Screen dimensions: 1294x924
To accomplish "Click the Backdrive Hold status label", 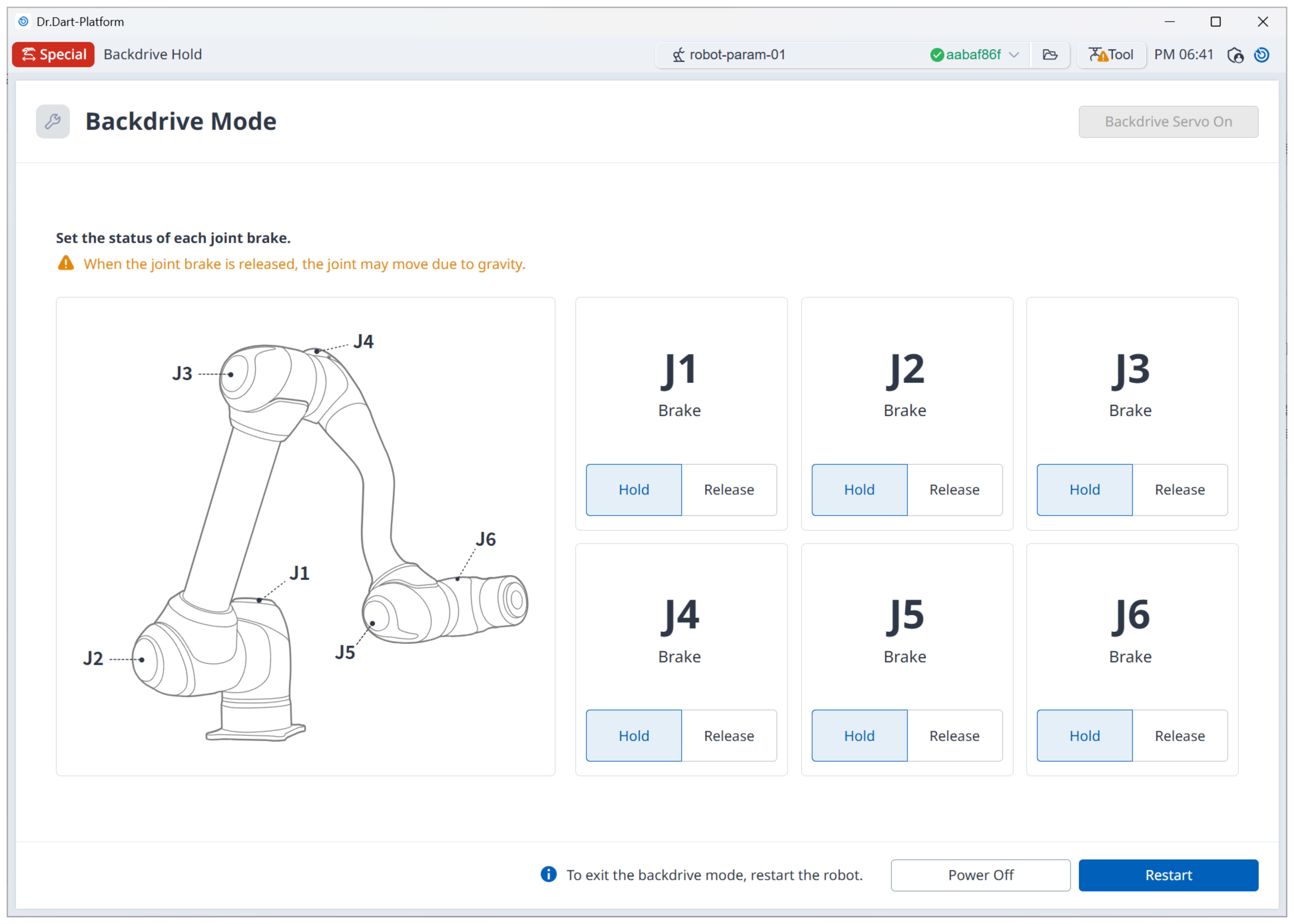I will click(x=153, y=55).
